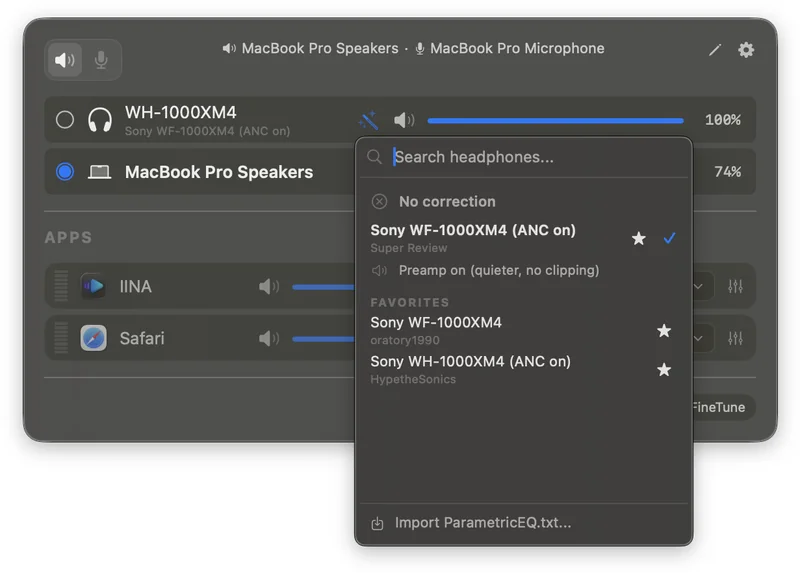This screenshot has height=573, width=800.
Task: Unfavorite the Sony WF-1000XM4 oratory1990 star
Action: point(664,331)
